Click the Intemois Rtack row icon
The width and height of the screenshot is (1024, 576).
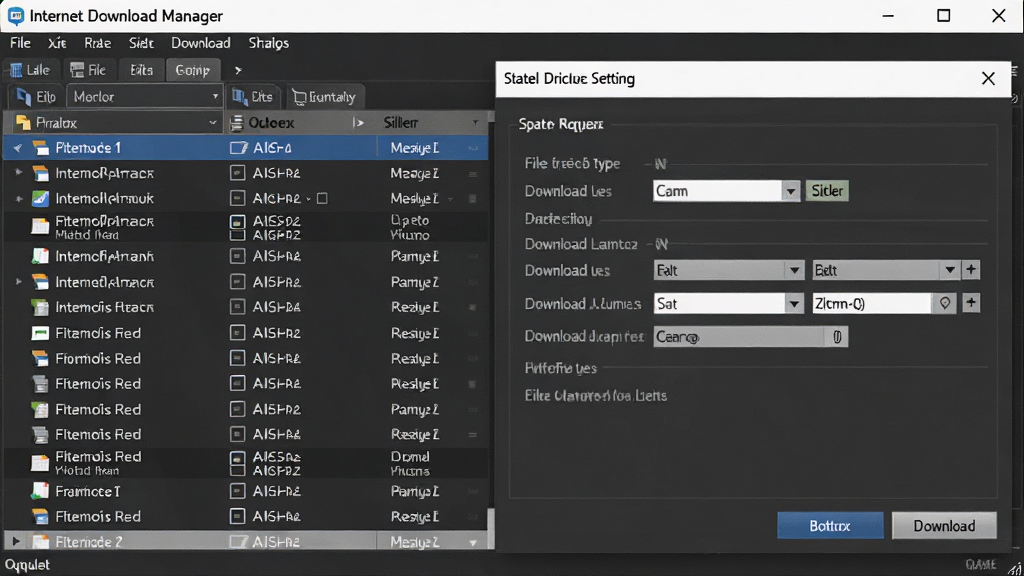40,307
